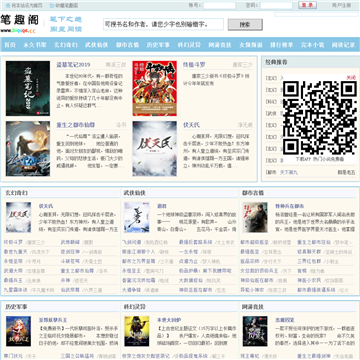Click the set-as-homepage icon at top left
360x360 pixels.
(8, 5)
